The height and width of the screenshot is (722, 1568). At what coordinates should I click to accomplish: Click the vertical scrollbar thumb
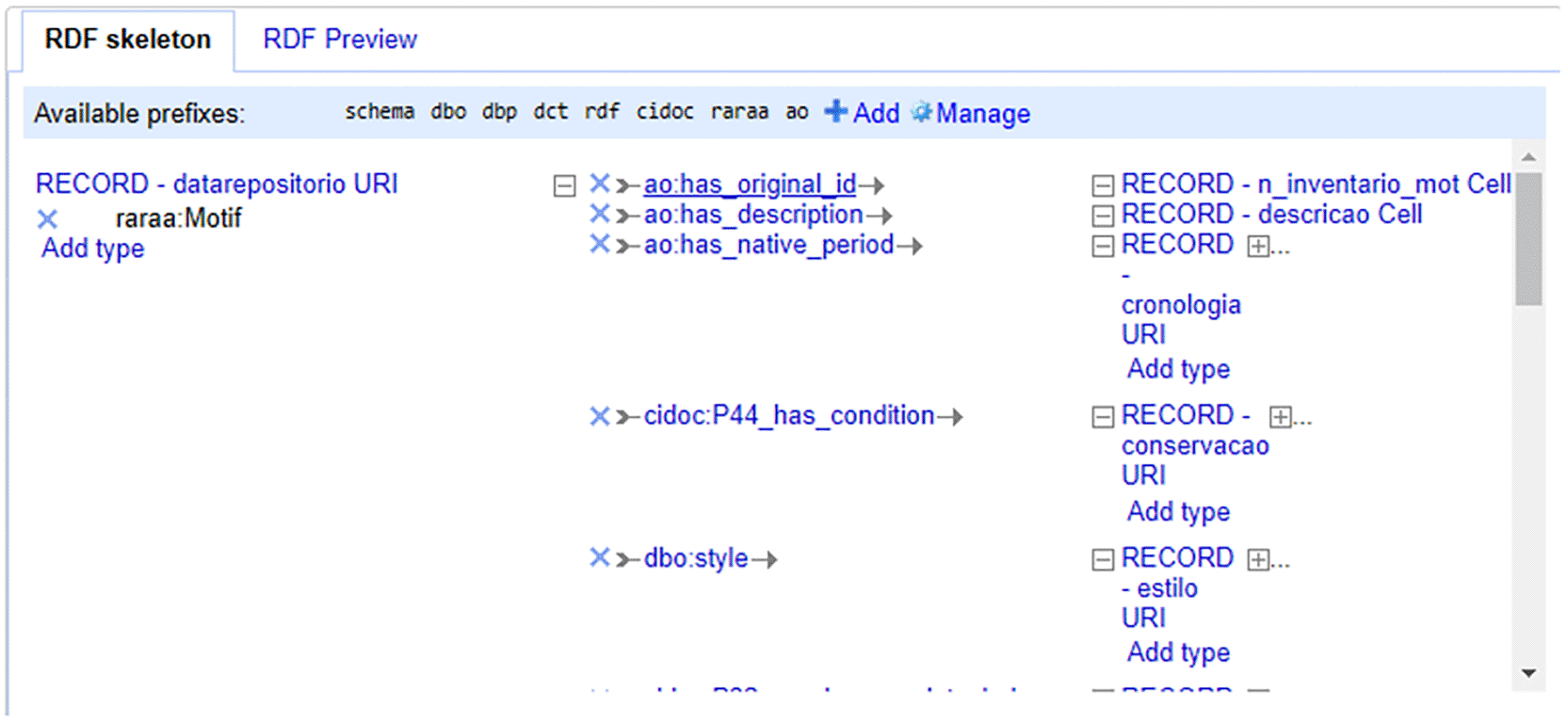(x=1528, y=238)
